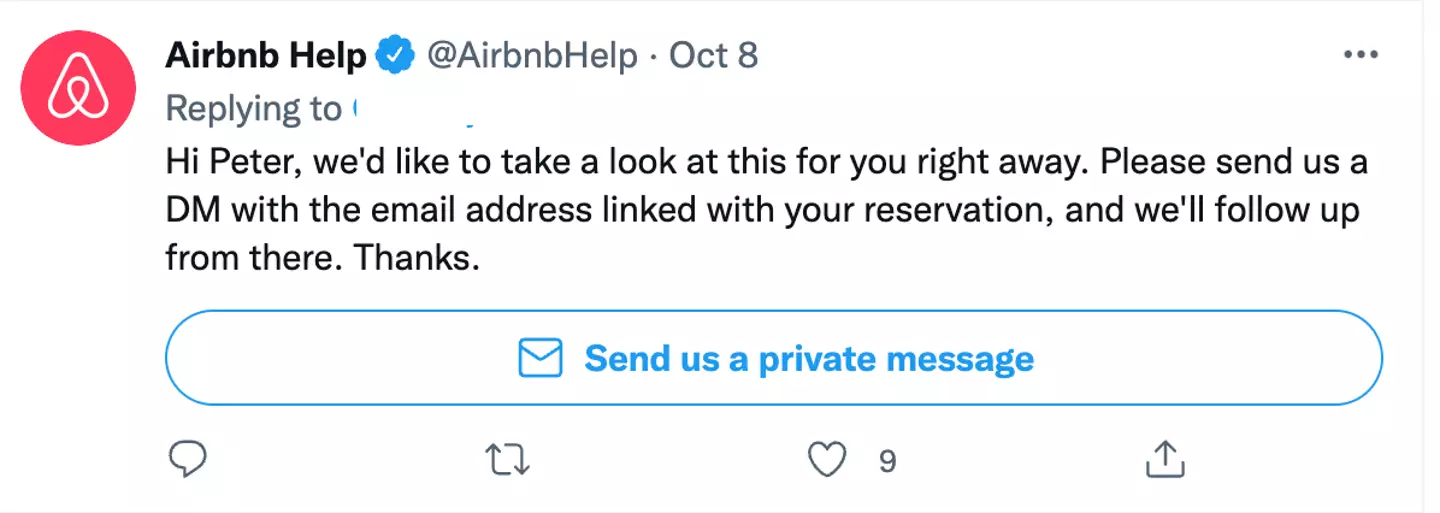Click the Oct 8 timestamp
This screenshot has height=513, width=1440.
point(713,55)
